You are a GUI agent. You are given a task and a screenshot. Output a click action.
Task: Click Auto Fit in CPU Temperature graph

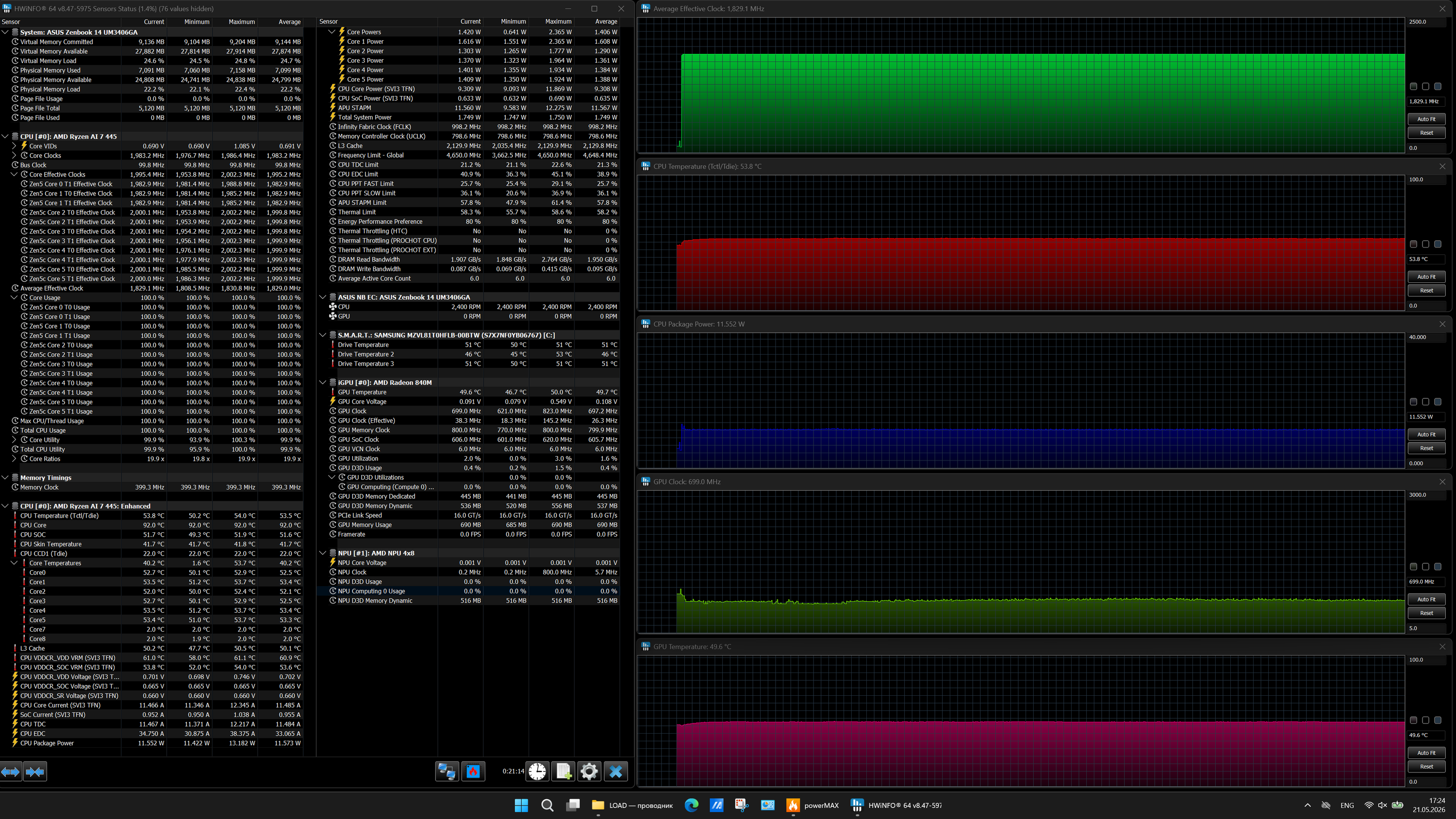(x=1426, y=277)
